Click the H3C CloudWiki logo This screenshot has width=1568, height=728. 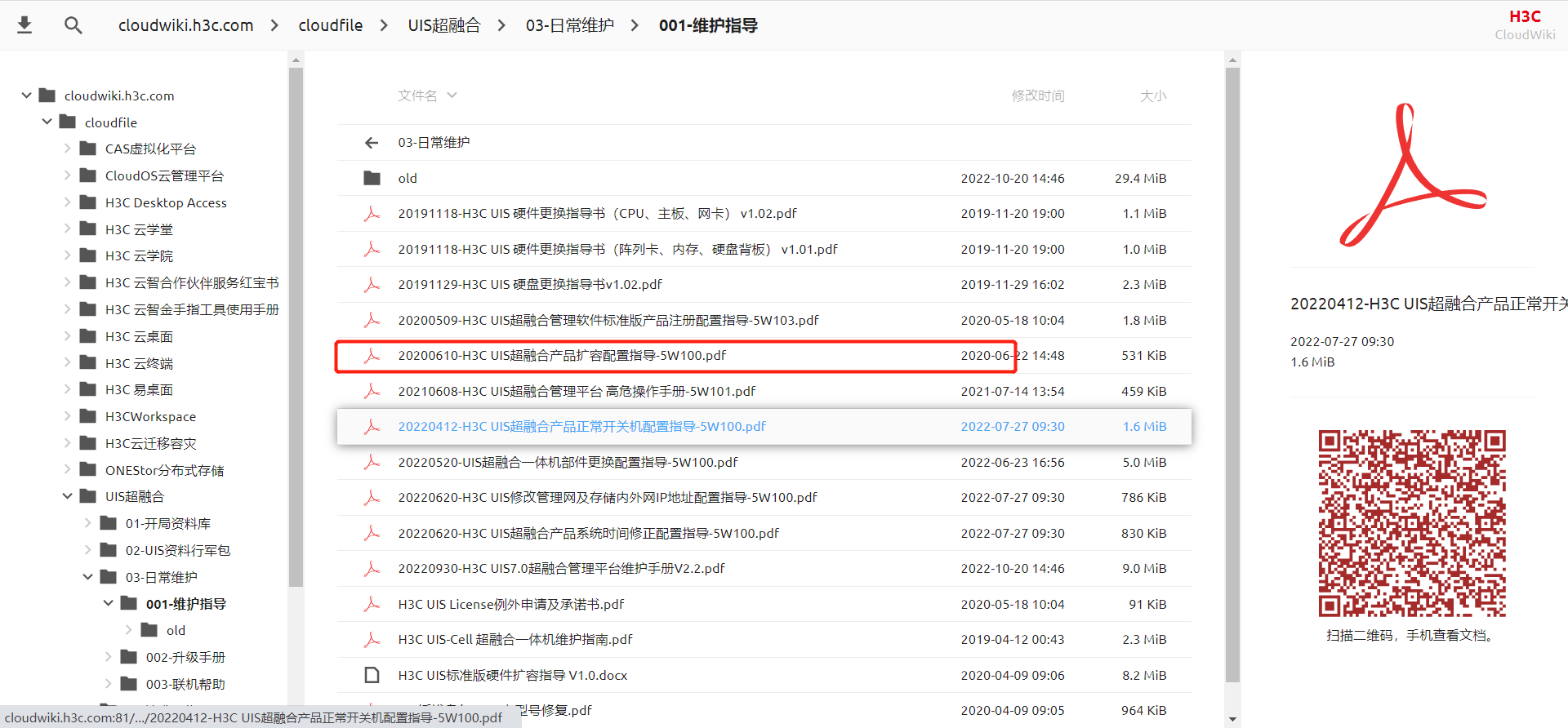point(1525,24)
